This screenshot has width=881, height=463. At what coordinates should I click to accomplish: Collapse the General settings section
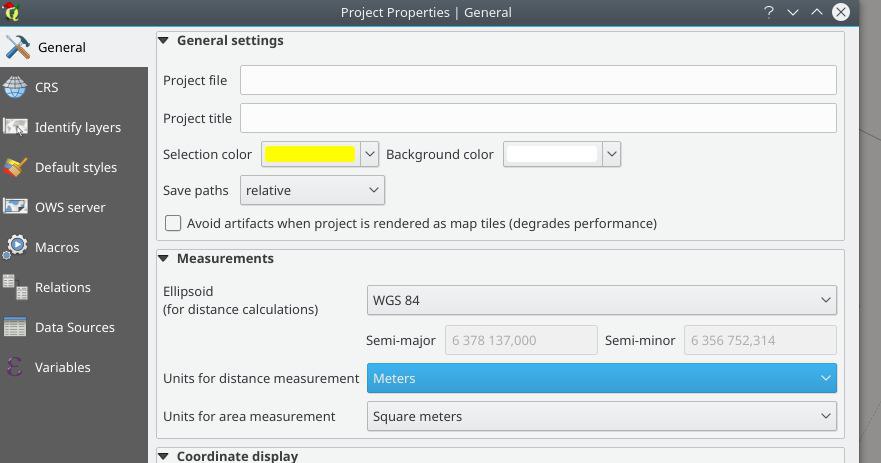[164, 40]
